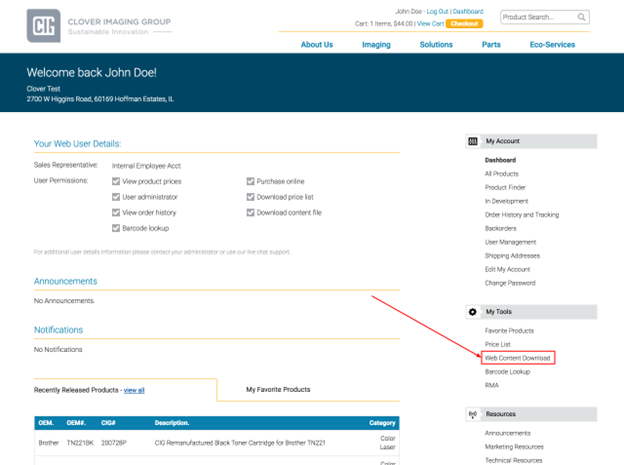Image resolution: width=624 pixels, height=465 pixels.
Task: Click the Resources section icon
Action: [473, 414]
